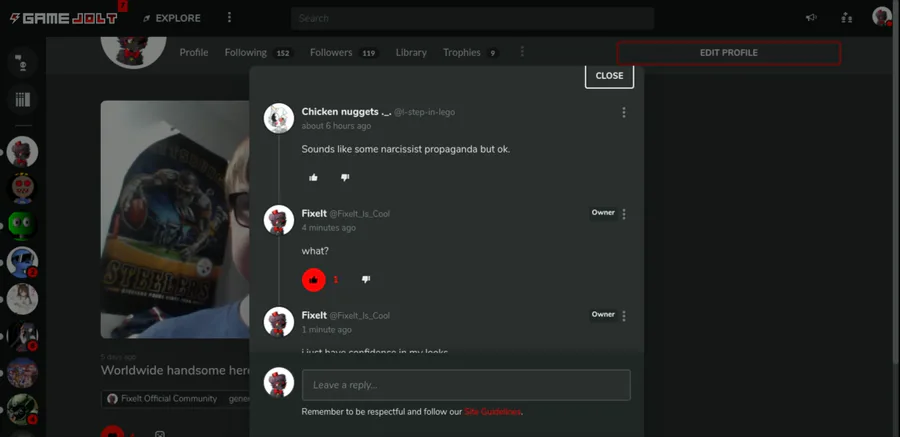Image resolution: width=900 pixels, height=437 pixels.
Task: Click the EDIT PROFILE button
Action: [x=729, y=53]
